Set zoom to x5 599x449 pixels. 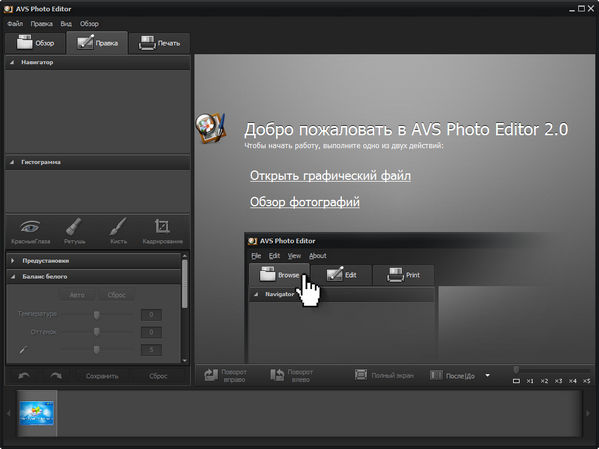pyautogui.click(x=586, y=381)
